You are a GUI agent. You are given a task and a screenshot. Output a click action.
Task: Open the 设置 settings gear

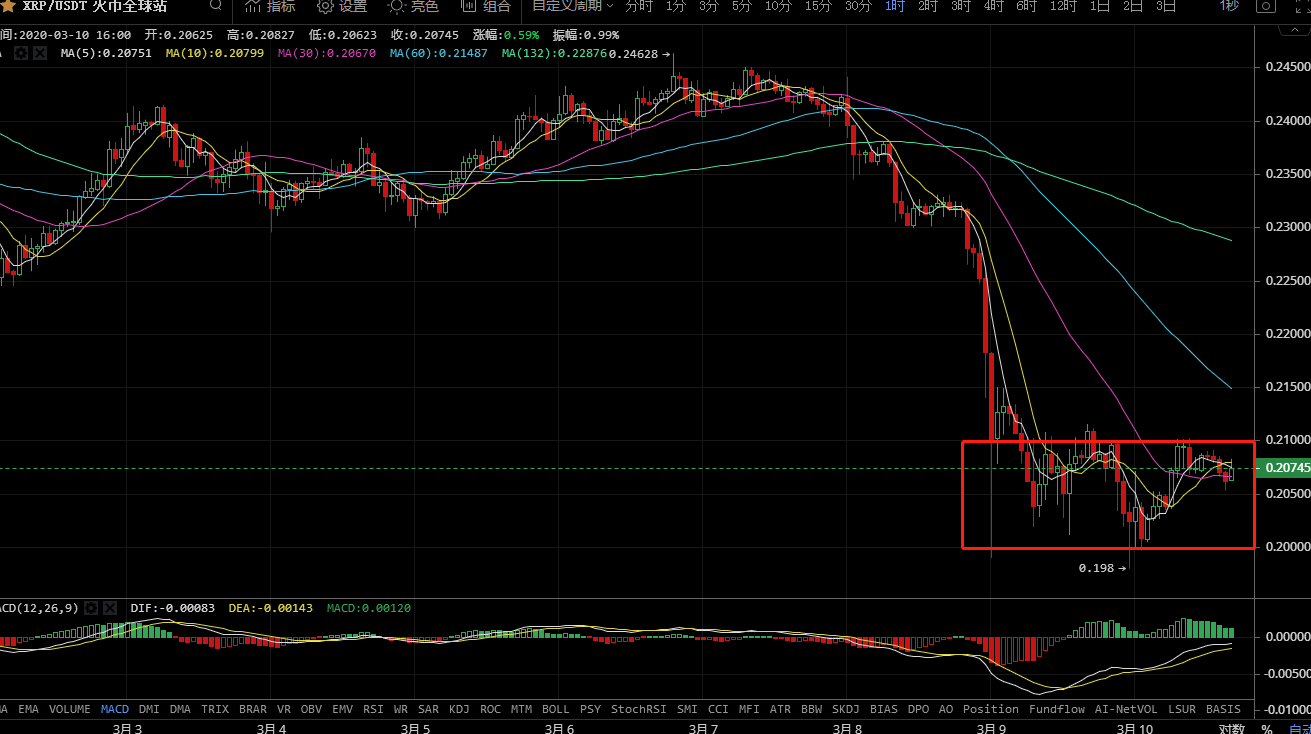coord(342,6)
